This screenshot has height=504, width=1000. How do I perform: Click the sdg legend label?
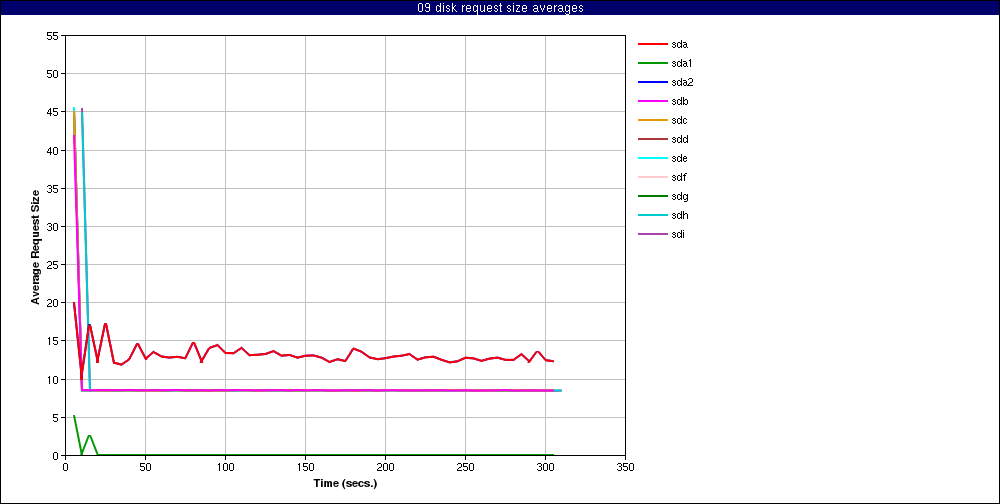click(x=679, y=196)
